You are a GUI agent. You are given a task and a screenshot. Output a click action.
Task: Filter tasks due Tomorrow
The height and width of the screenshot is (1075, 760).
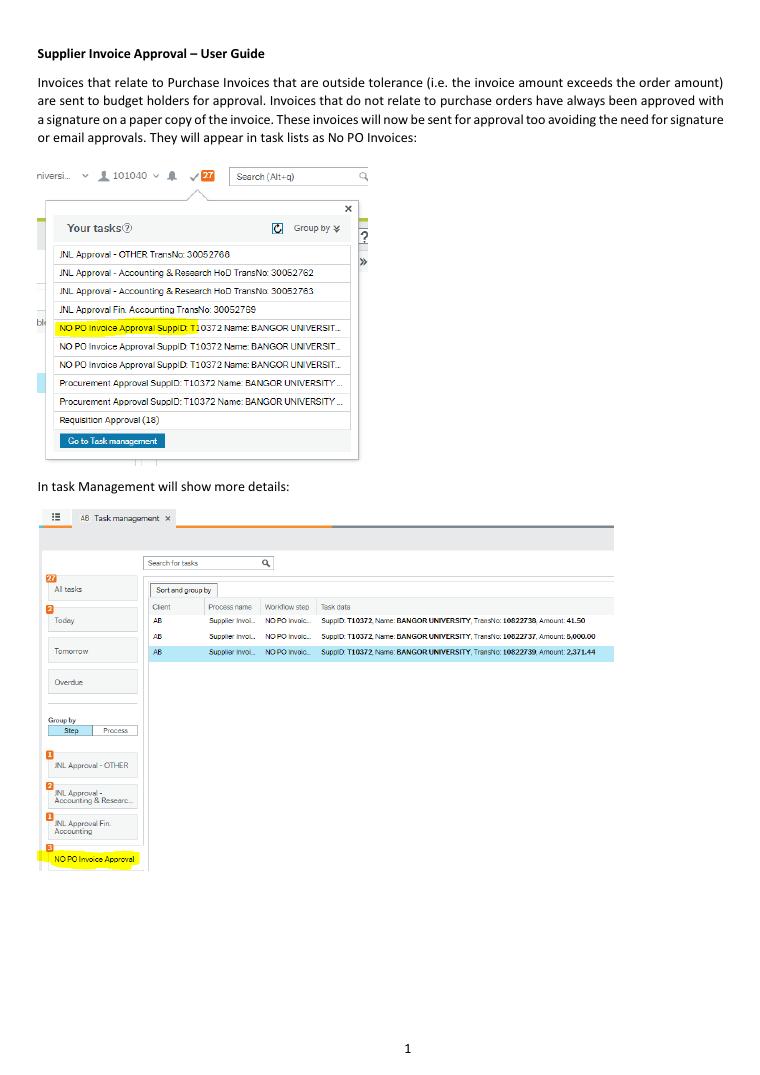click(x=93, y=651)
